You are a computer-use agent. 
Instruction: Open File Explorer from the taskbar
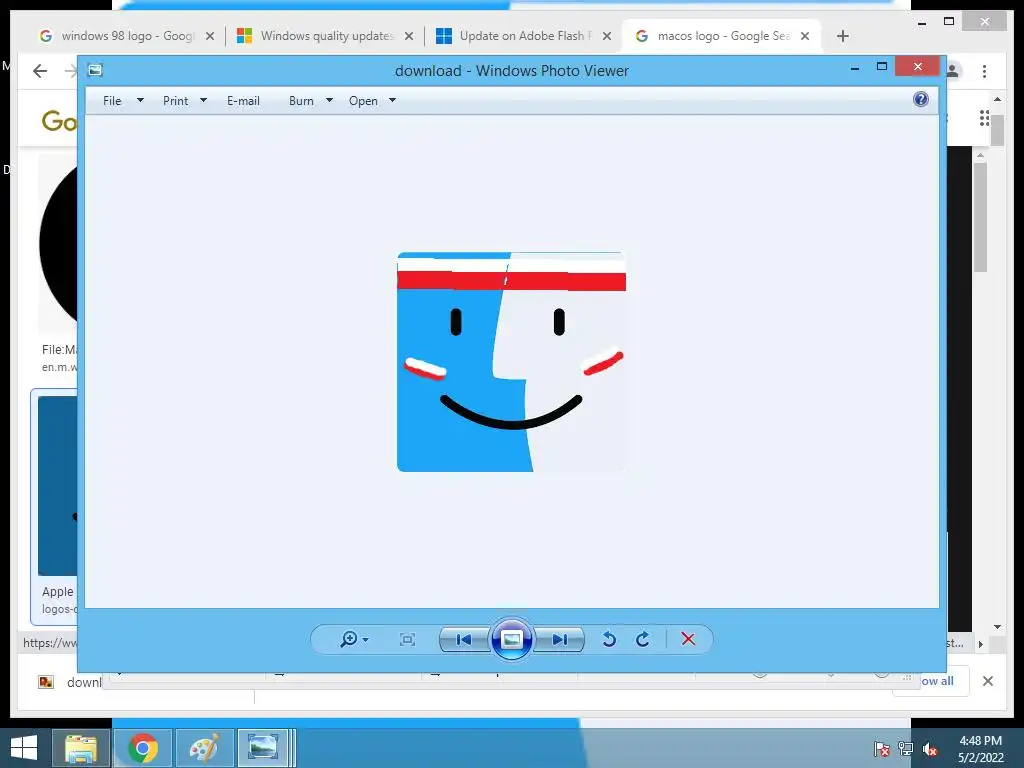(81, 748)
